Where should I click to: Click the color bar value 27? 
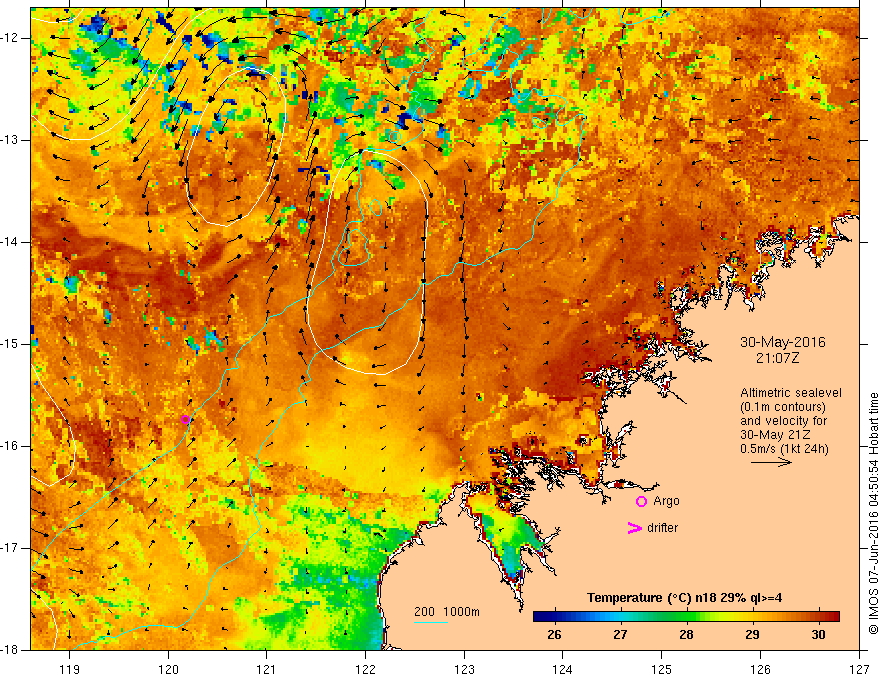tap(620, 634)
